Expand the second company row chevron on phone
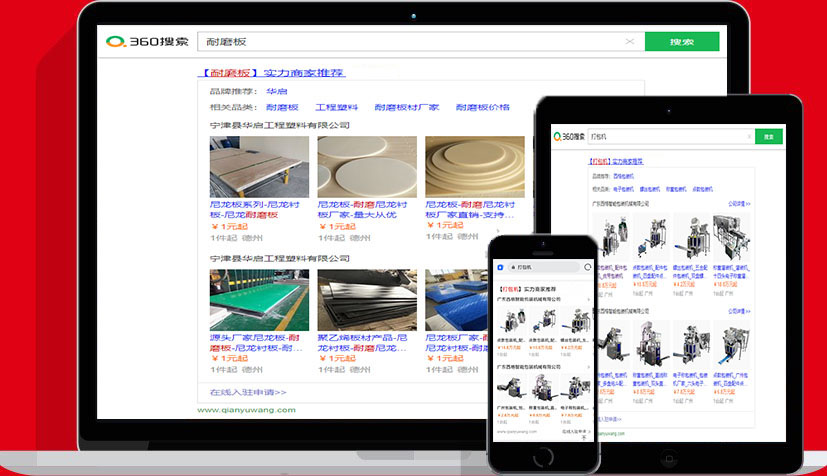Screen dimensions: 827x476 click(x=589, y=367)
